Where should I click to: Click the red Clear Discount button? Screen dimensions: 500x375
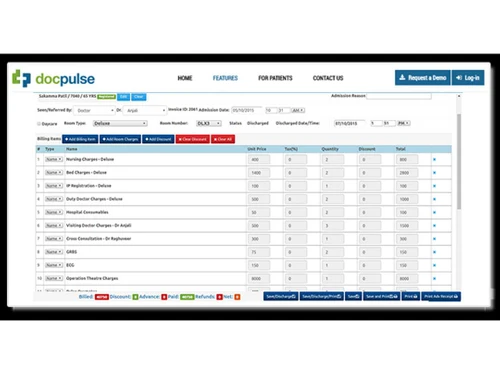tap(193, 139)
